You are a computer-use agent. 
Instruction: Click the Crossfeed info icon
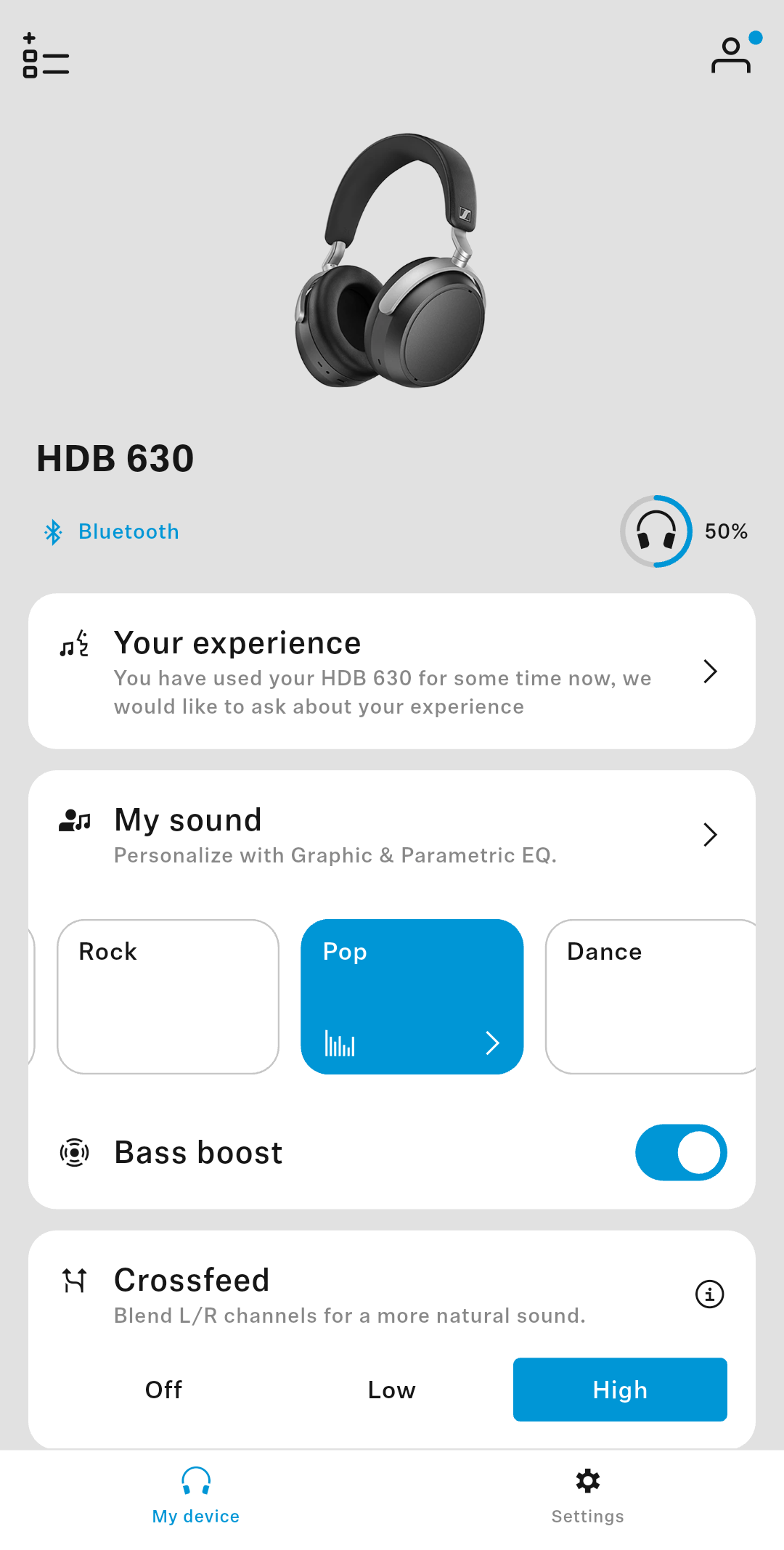pos(709,1294)
